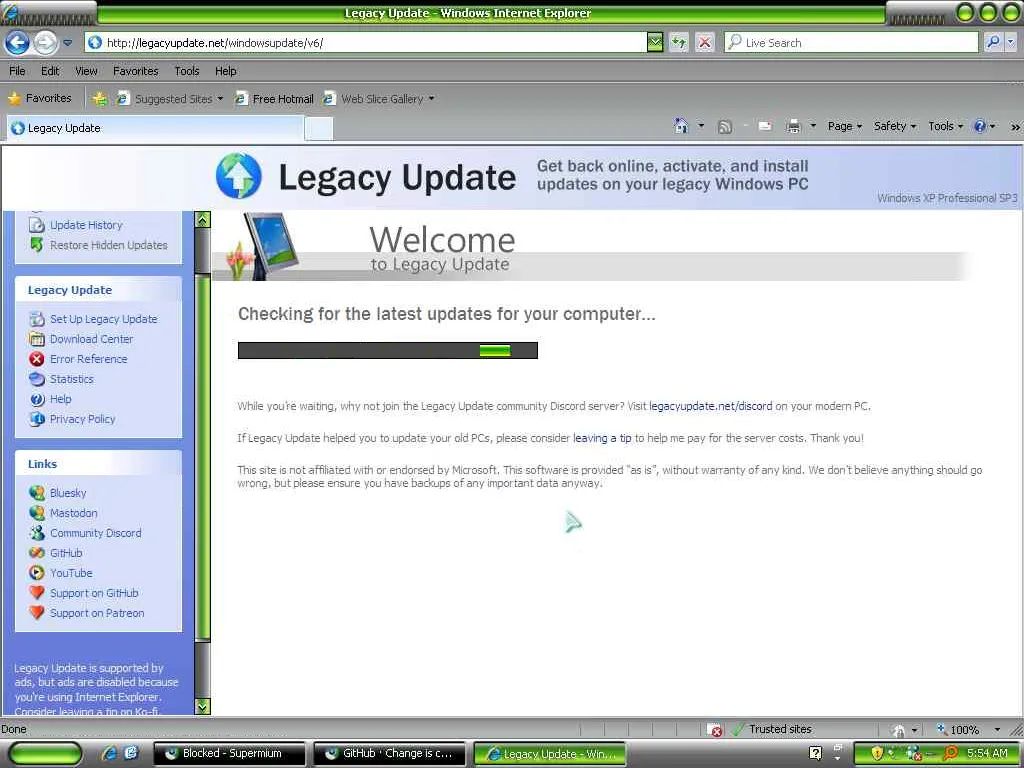The image size is (1024, 768).
Task: Open the blue Help question icon
Action: (x=980, y=126)
